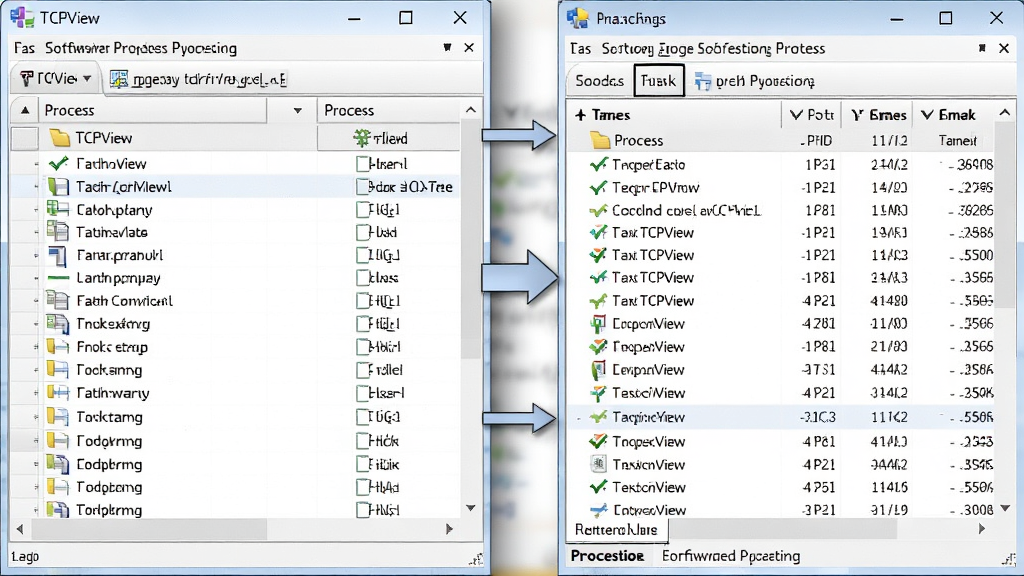Click the icon next to EotweeView

tap(598, 510)
